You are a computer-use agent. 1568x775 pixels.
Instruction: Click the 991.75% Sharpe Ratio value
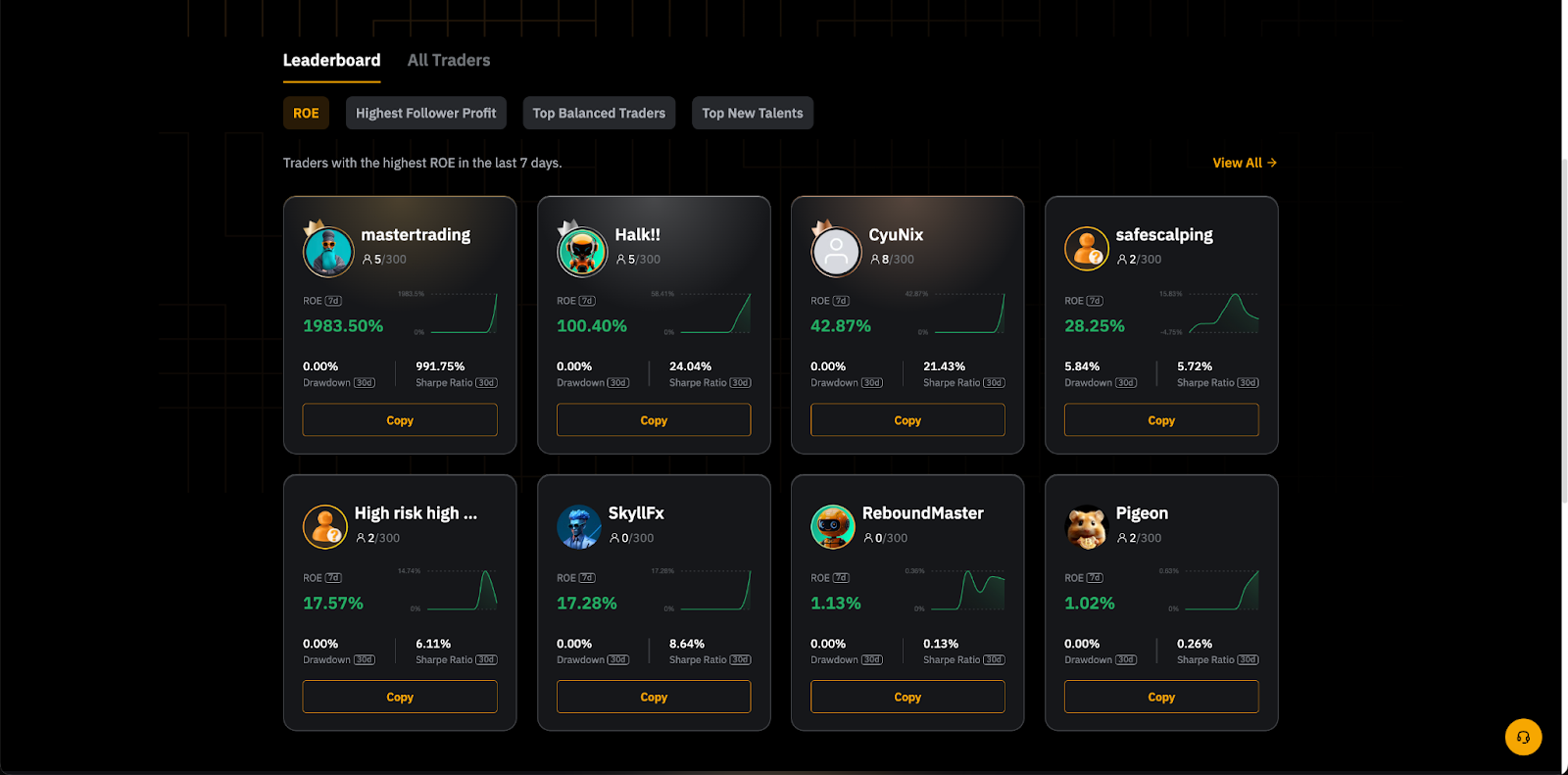coord(440,366)
